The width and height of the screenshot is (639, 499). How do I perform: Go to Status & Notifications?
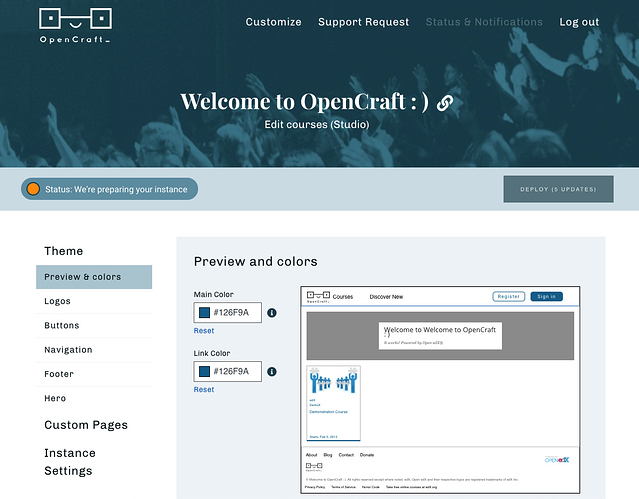pos(484,22)
